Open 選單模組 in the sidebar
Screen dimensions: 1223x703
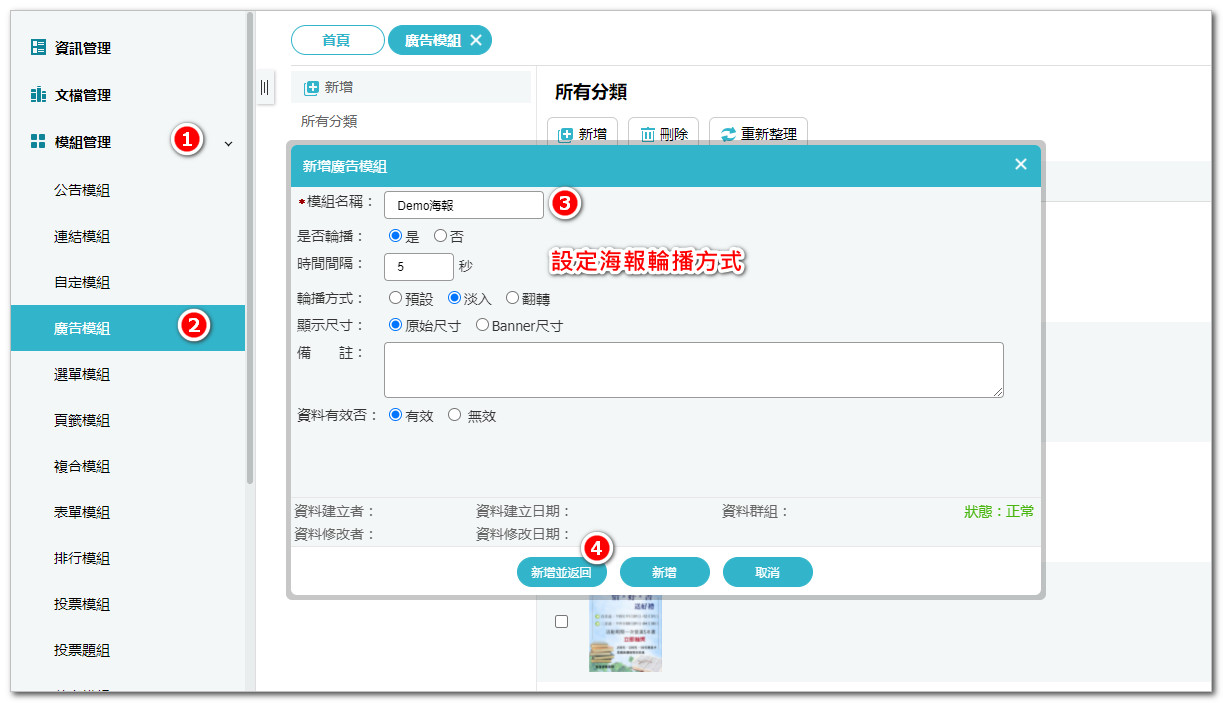click(x=82, y=374)
